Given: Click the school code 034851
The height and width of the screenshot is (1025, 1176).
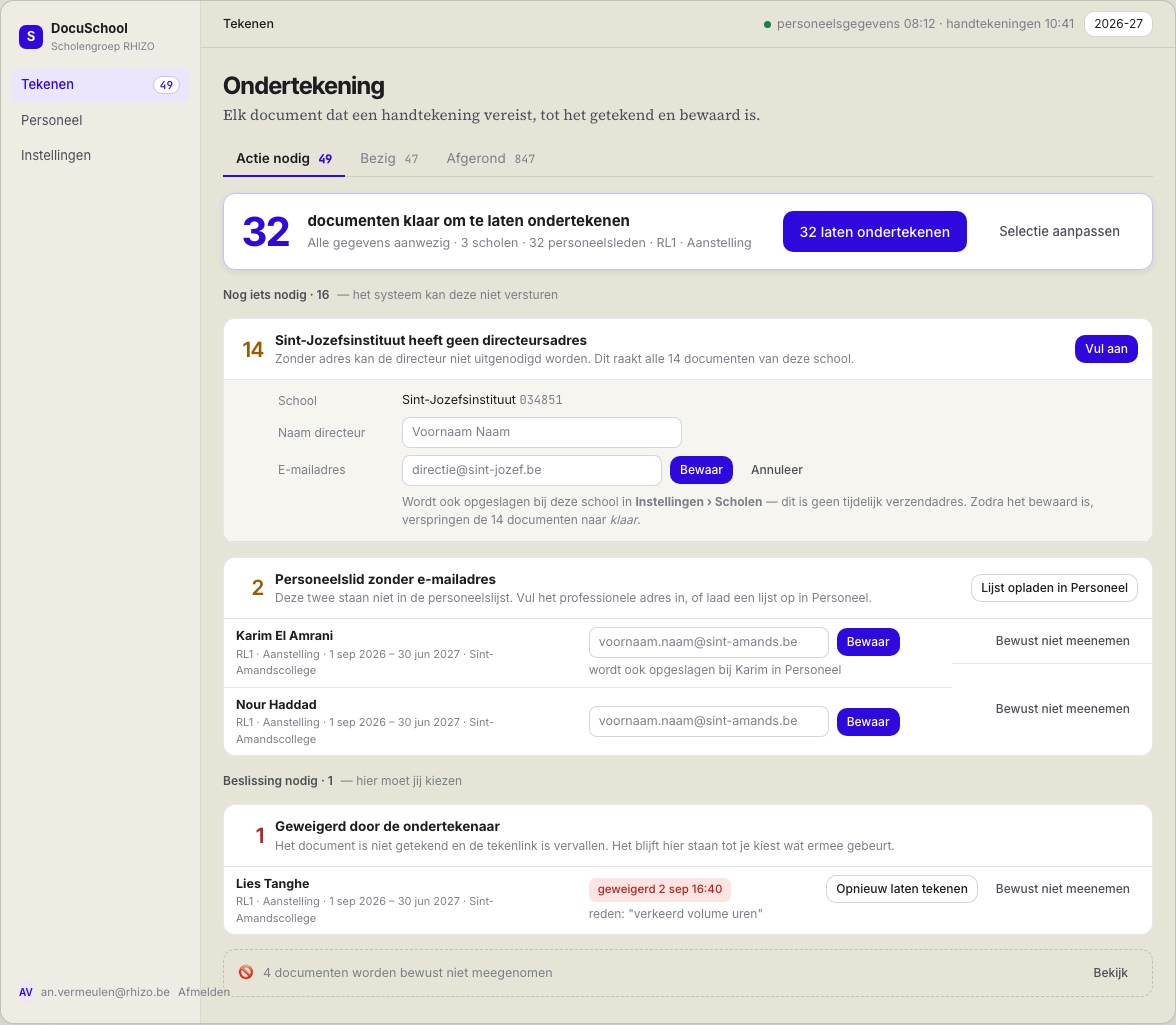Looking at the screenshot, I should coord(541,400).
